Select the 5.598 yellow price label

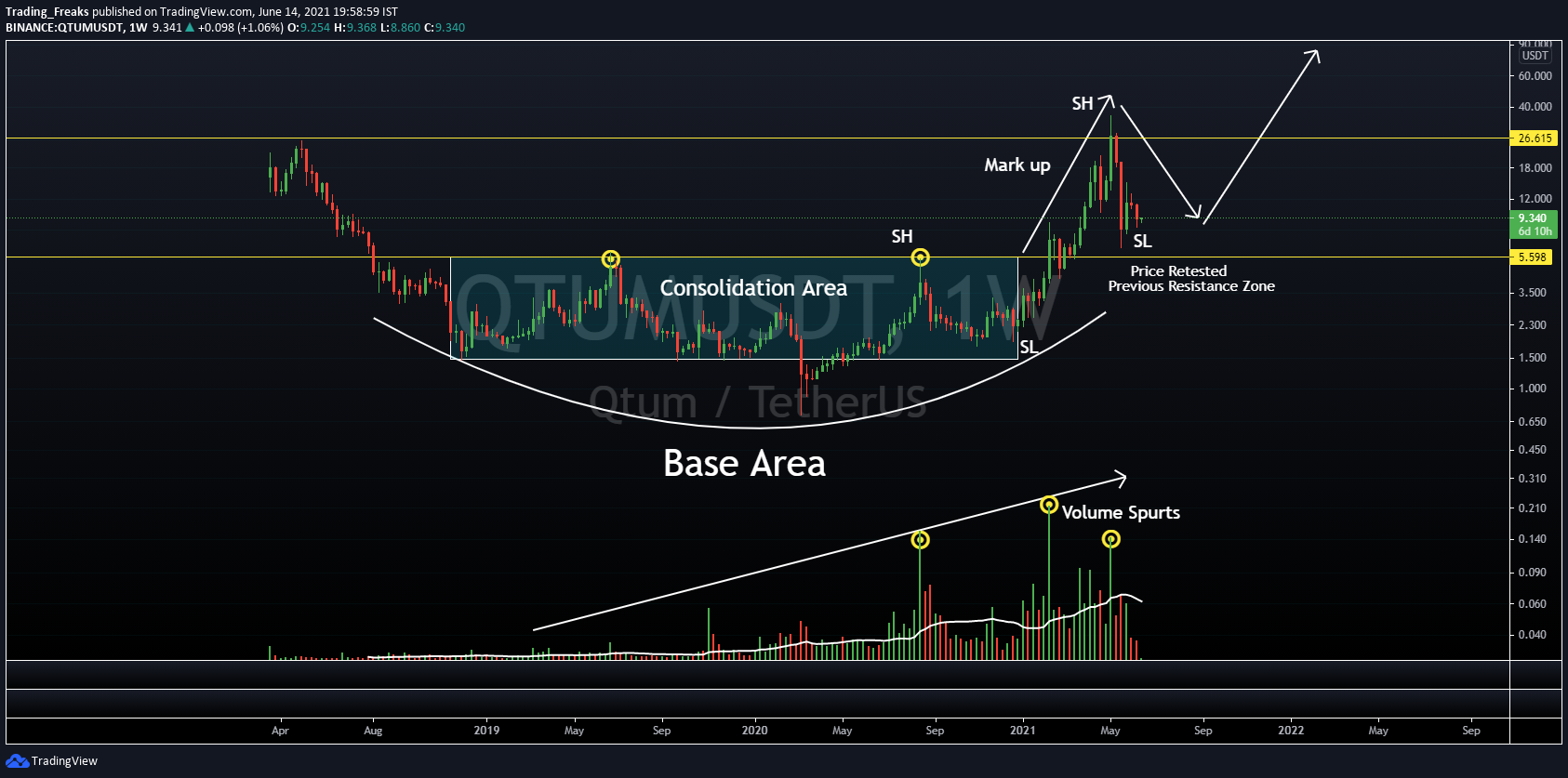(x=1532, y=257)
